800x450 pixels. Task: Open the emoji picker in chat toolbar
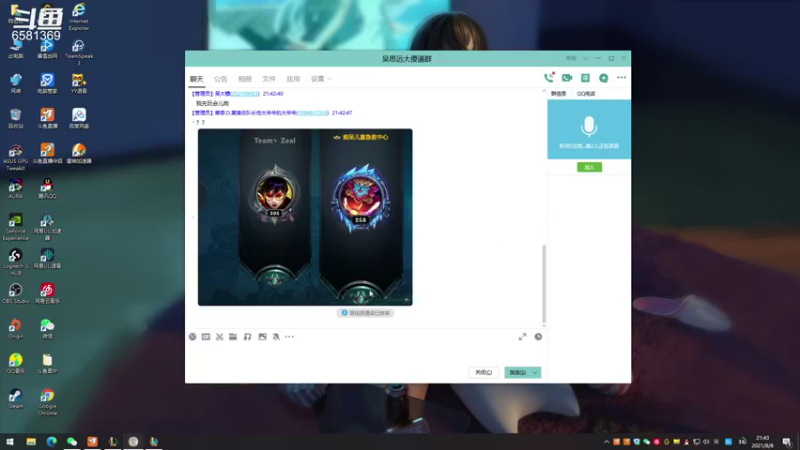click(192, 337)
